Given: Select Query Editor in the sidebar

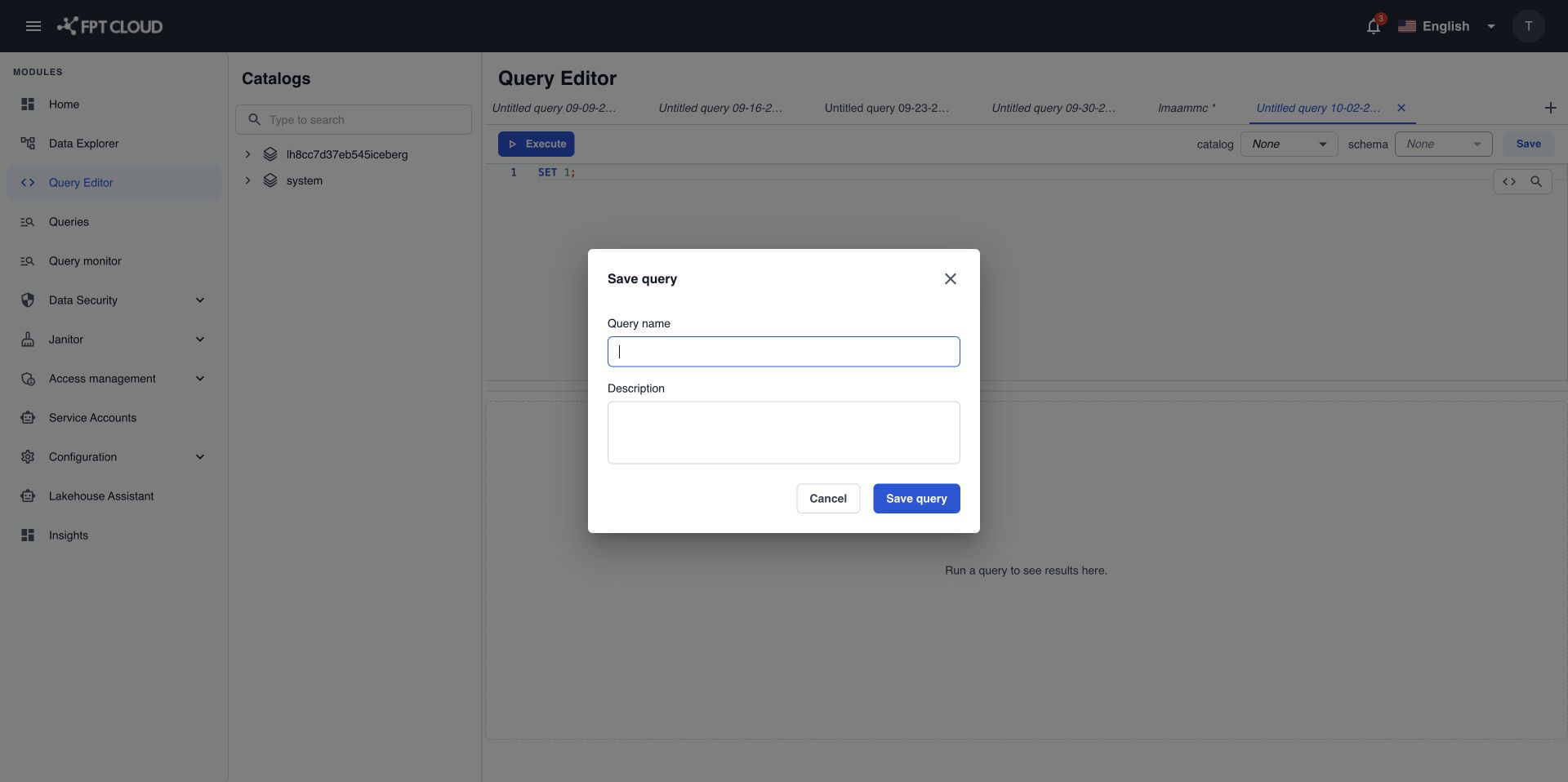Looking at the screenshot, I should [x=114, y=183].
